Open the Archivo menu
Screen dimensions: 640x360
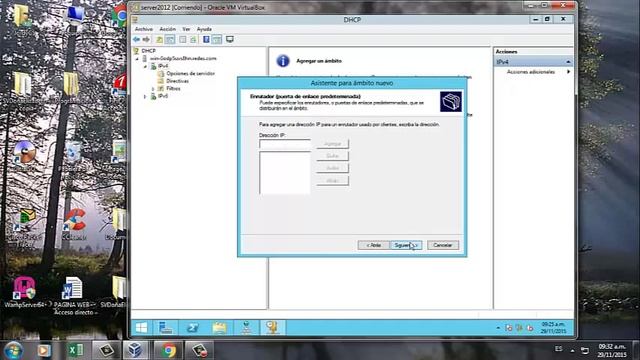(x=144, y=29)
